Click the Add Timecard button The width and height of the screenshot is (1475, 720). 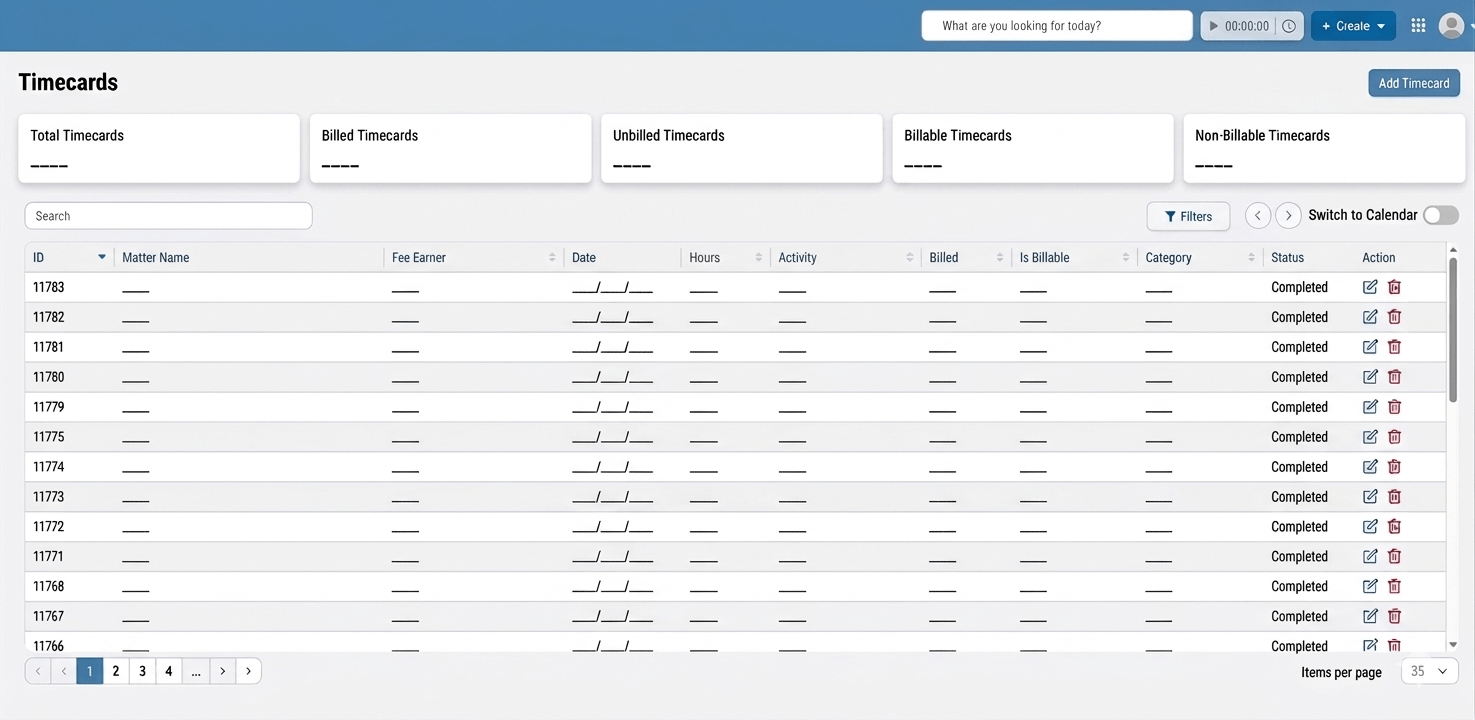pyautogui.click(x=1413, y=83)
